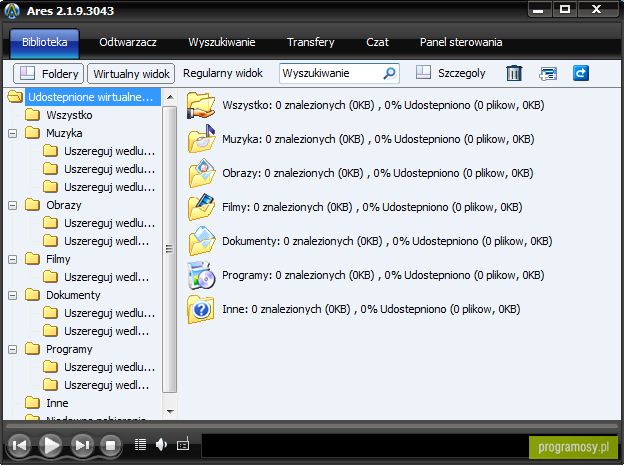Open the Czat tab
Viewport: 624px width, 465px height.
click(x=377, y=42)
